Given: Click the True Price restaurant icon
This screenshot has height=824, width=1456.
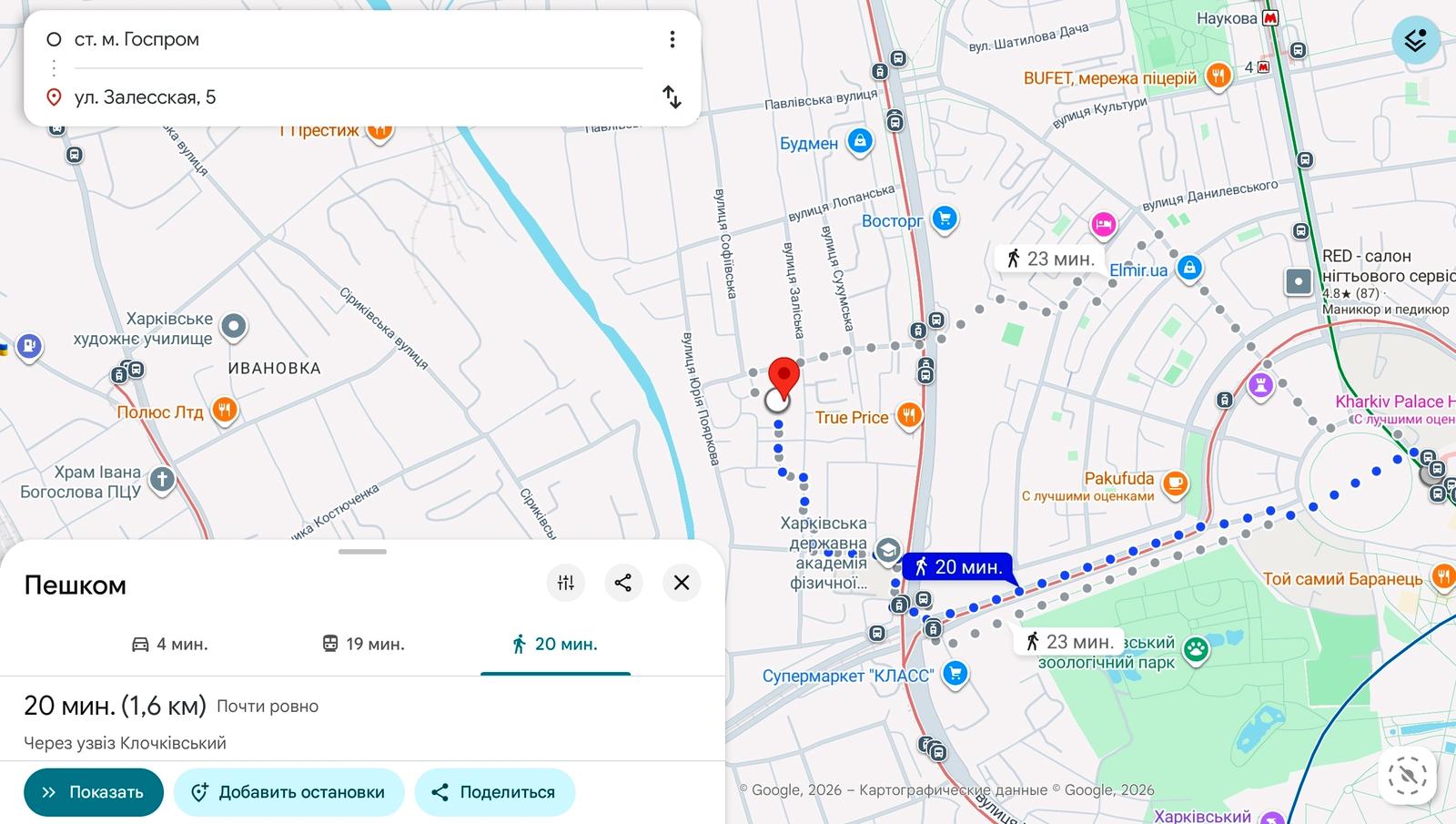Looking at the screenshot, I should pyautogui.click(x=909, y=416).
